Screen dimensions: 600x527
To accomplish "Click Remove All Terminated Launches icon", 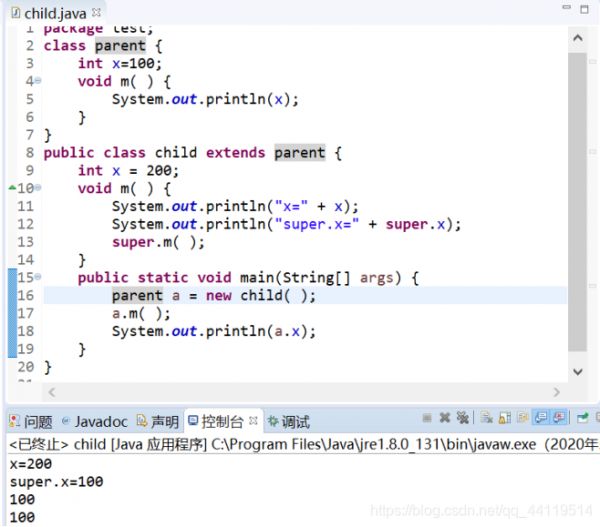I will coord(462,418).
